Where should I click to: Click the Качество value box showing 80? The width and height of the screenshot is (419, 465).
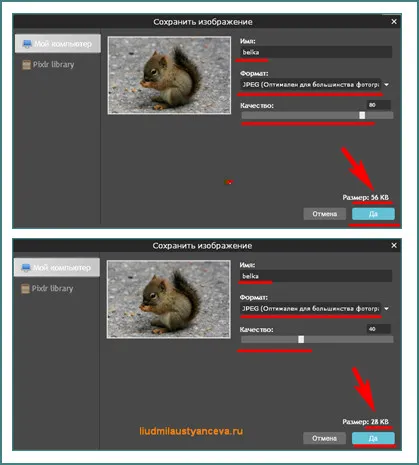click(x=379, y=105)
